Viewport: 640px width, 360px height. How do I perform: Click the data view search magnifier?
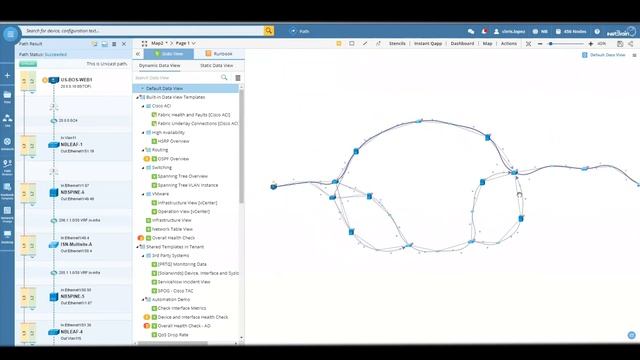(x=224, y=78)
